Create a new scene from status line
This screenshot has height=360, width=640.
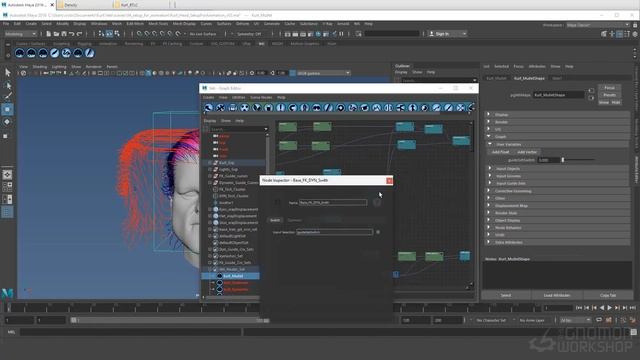click(x=48, y=34)
